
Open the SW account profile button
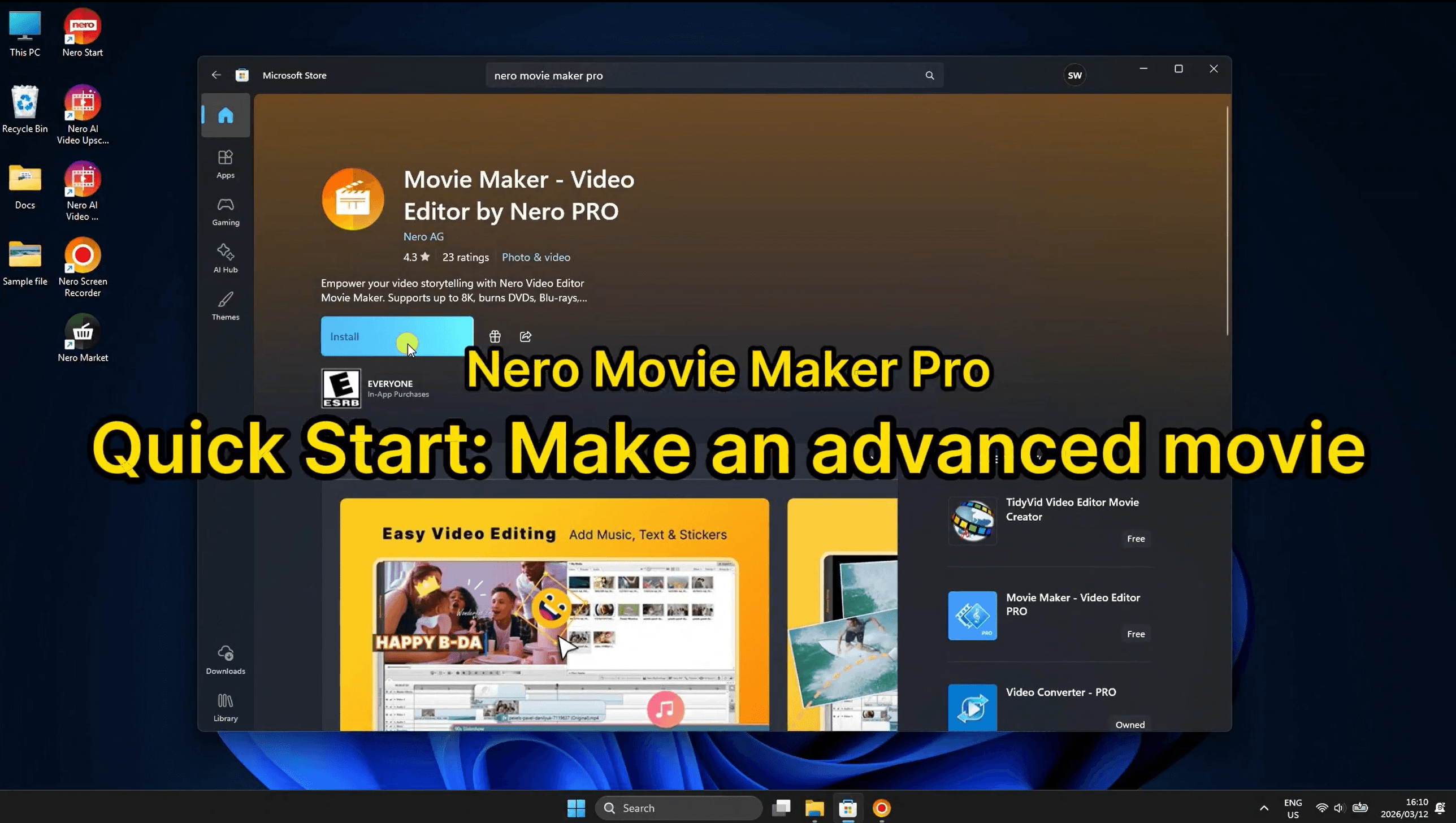click(1074, 75)
